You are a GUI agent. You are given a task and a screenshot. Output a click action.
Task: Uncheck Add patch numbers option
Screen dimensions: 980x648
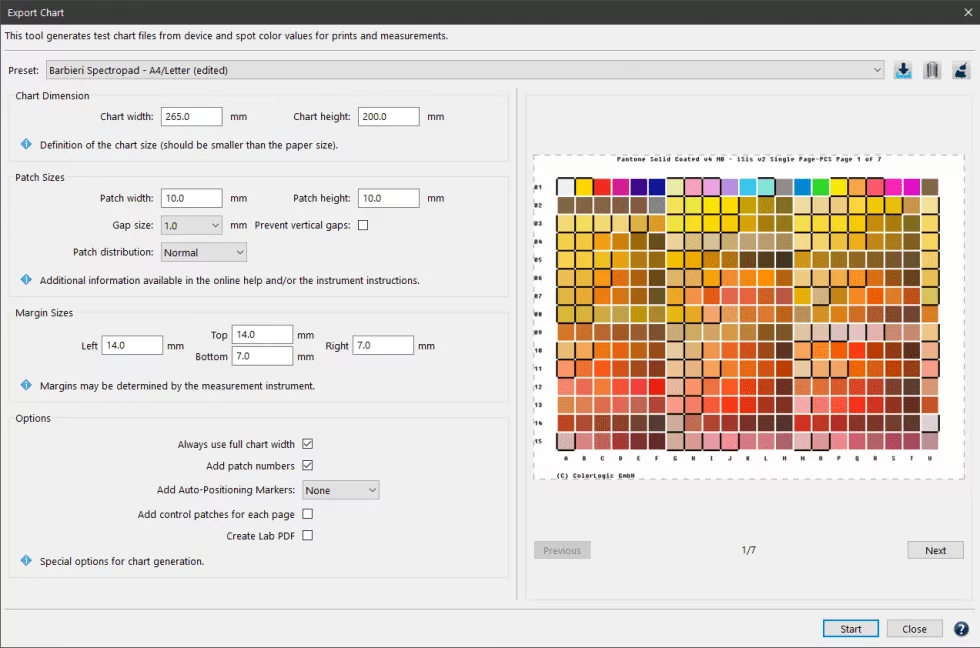[x=308, y=466]
